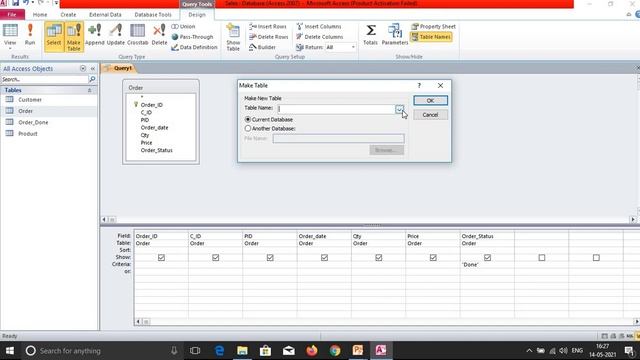Uncheck Show for PID column
The height and width of the screenshot is (360, 640).
270,258
